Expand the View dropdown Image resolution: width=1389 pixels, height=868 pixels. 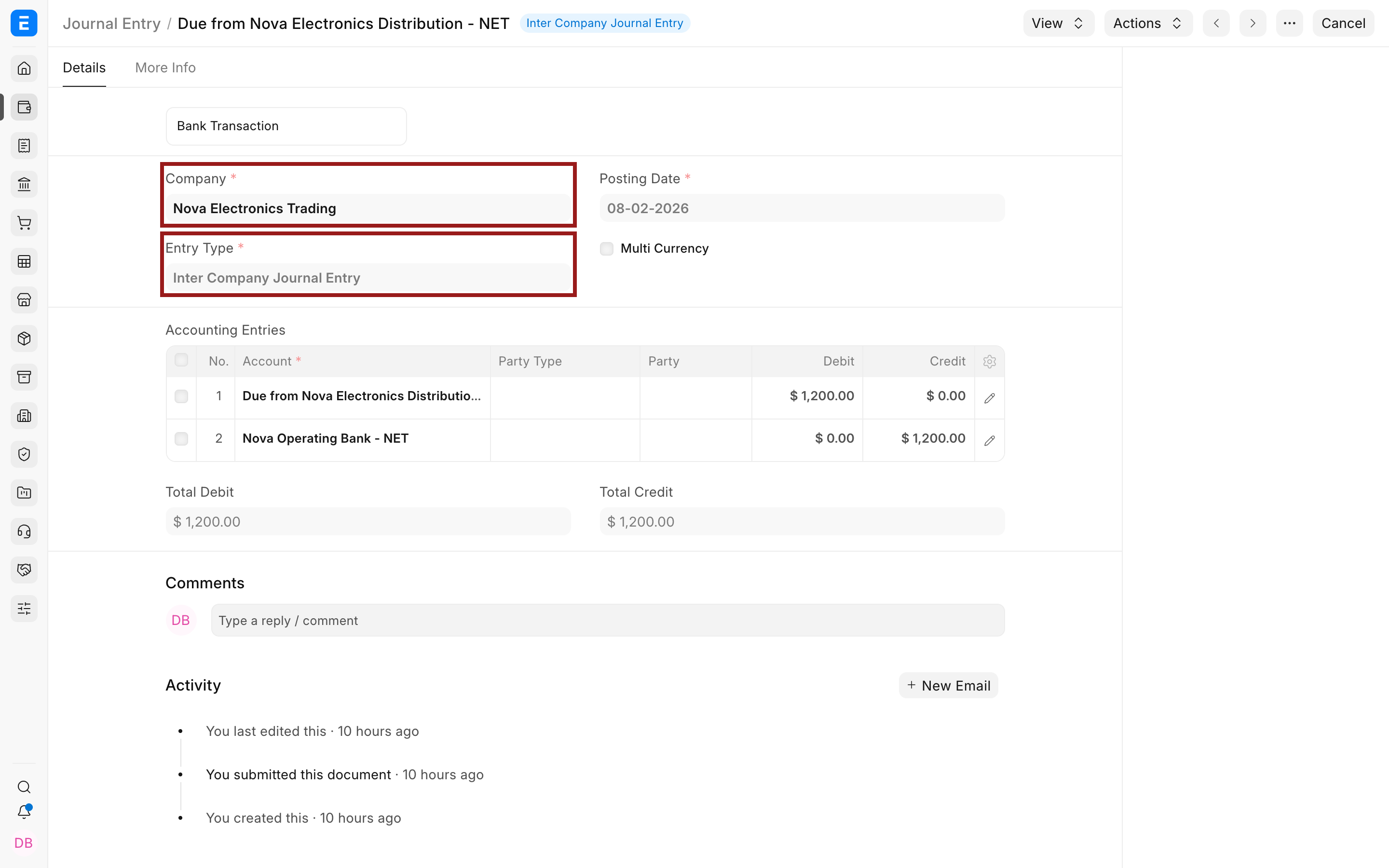(1058, 23)
